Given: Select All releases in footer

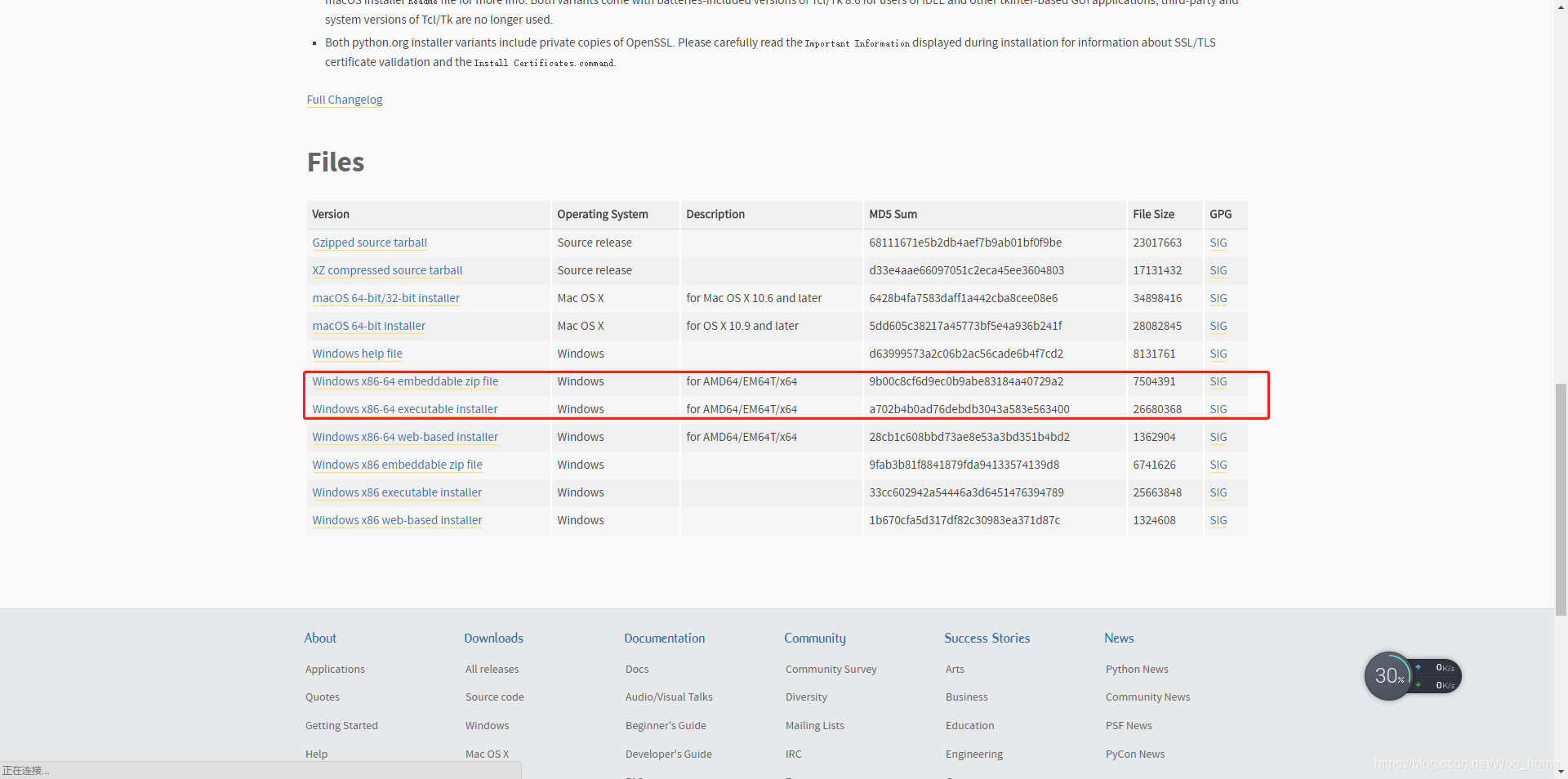Looking at the screenshot, I should click(492, 670).
